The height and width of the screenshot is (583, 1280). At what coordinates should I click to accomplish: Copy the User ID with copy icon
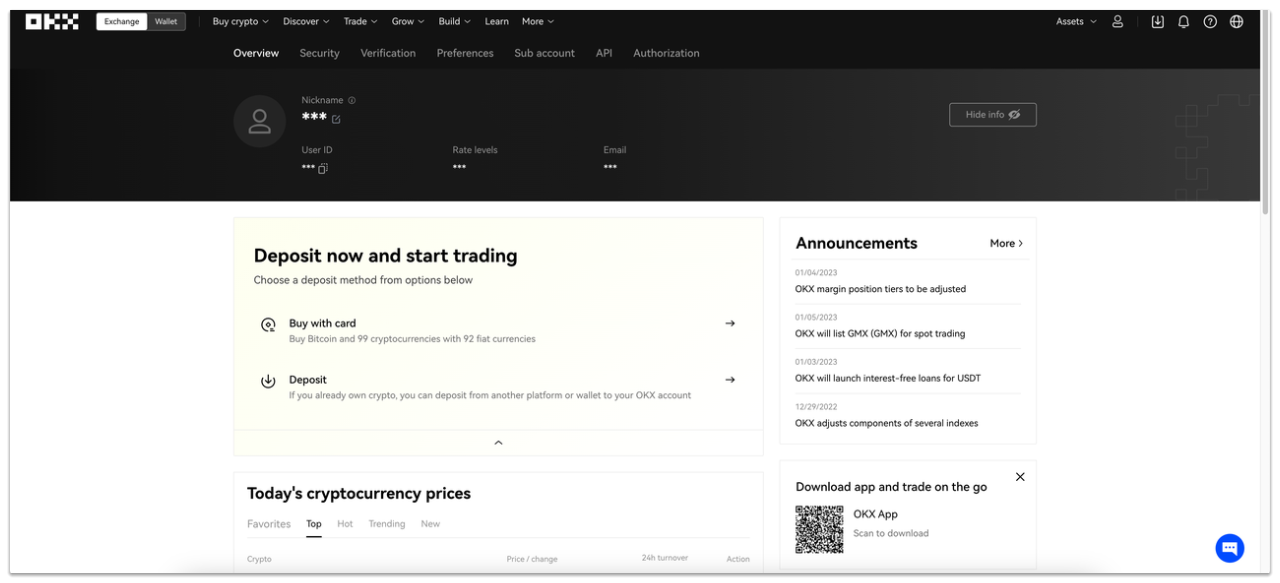pyautogui.click(x=323, y=168)
